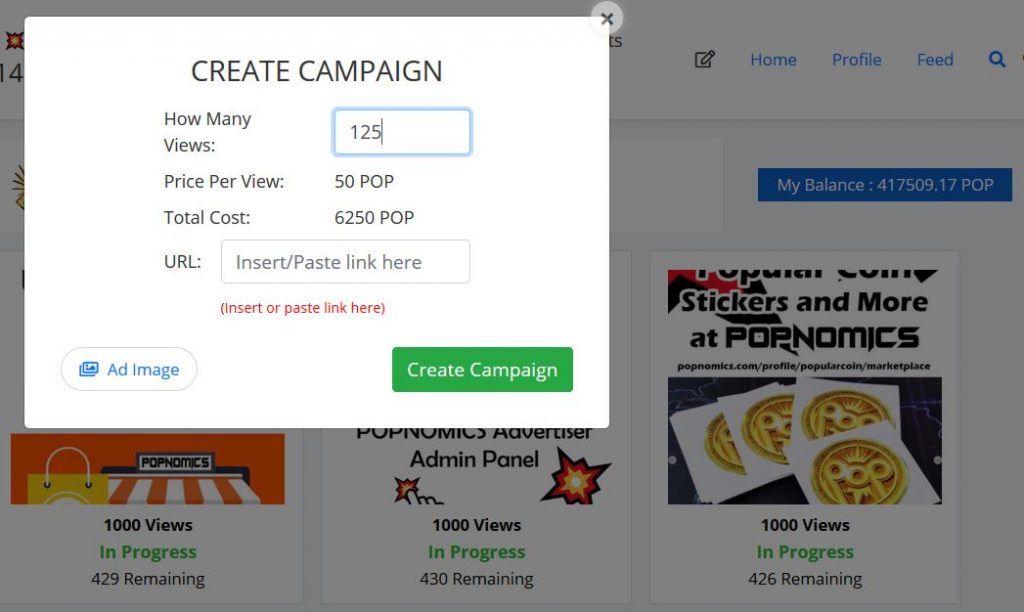Click the My Balance POP button
This screenshot has height=612, width=1024.
(884, 185)
